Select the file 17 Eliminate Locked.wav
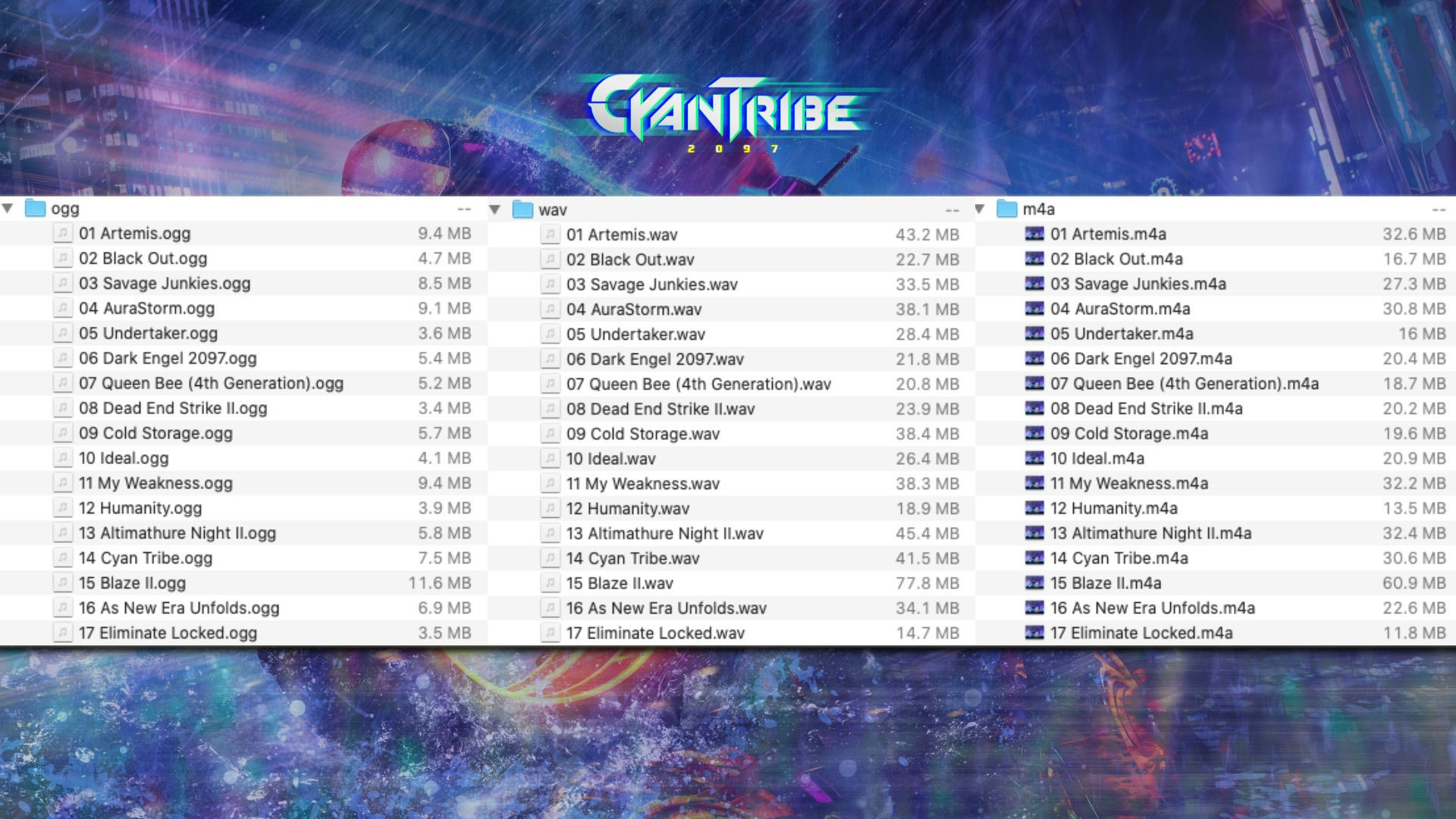This screenshot has width=1456, height=819. pyautogui.click(x=654, y=633)
